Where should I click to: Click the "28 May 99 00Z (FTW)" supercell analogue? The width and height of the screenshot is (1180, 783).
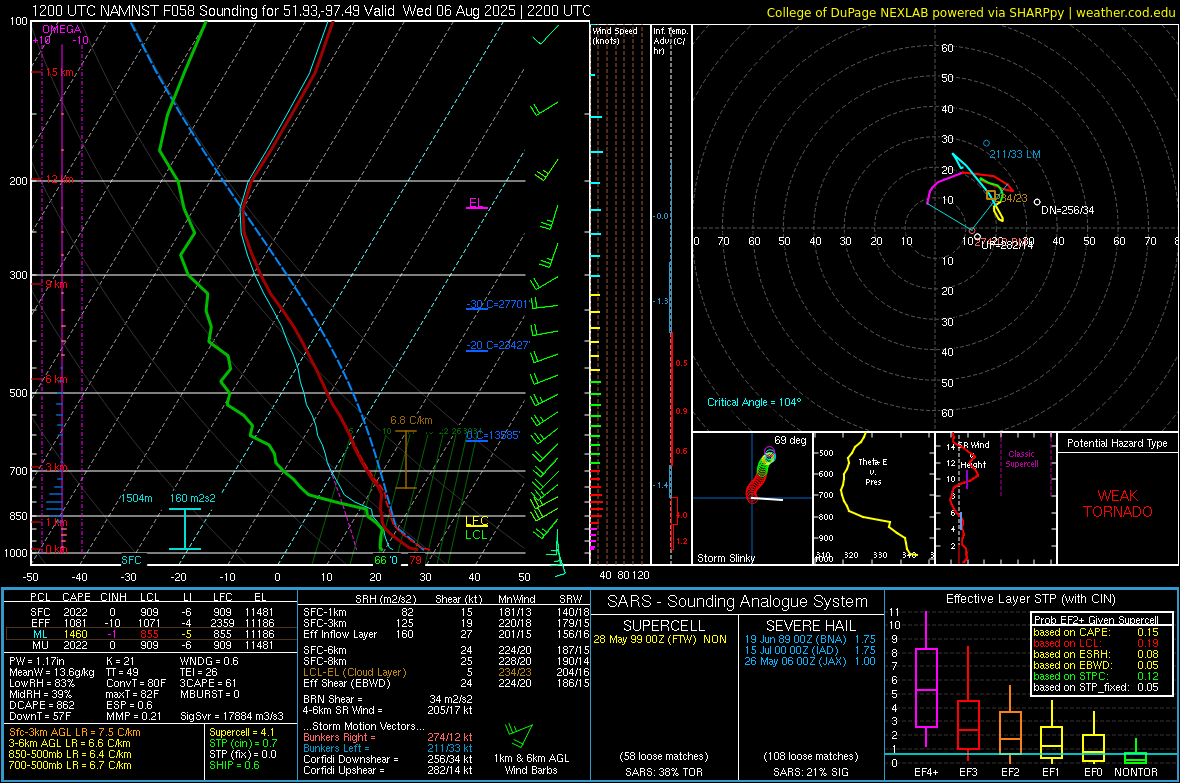[645, 639]
